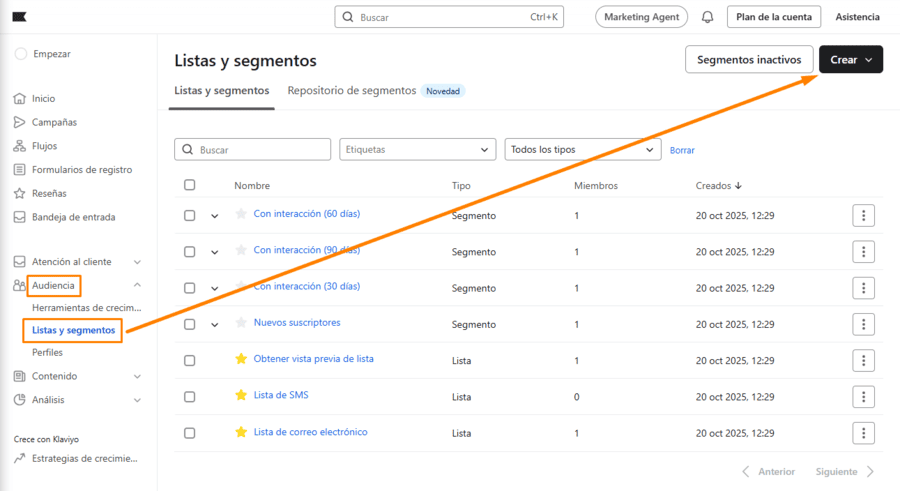Image resolution: width=900 pixels, height=491 pixels.
Task: Select the Lista de SMS checkbox
Action: pos(190,397)
